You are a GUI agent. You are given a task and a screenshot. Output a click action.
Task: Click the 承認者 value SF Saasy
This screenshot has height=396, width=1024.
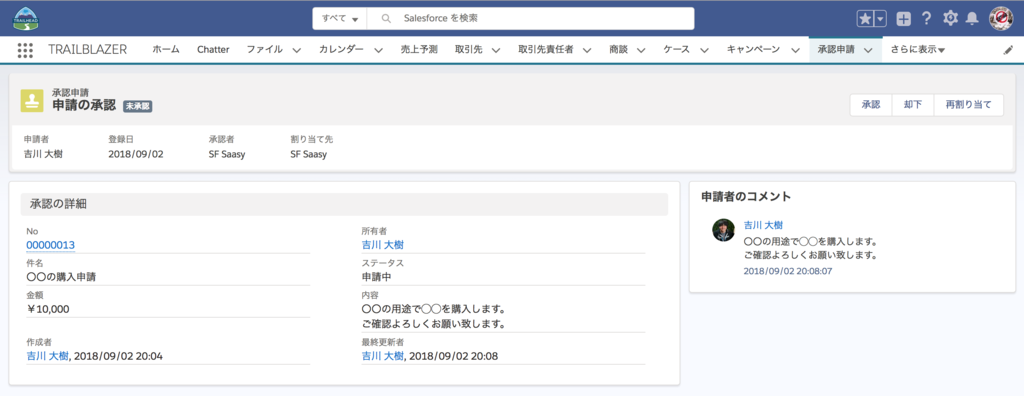227,155
